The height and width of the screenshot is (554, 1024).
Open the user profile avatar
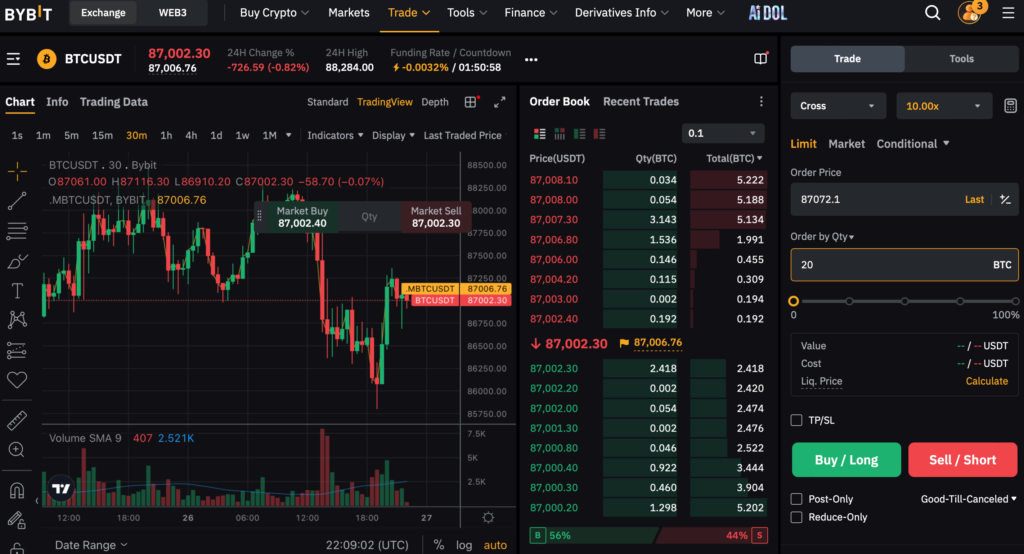(x=970, y=12)
